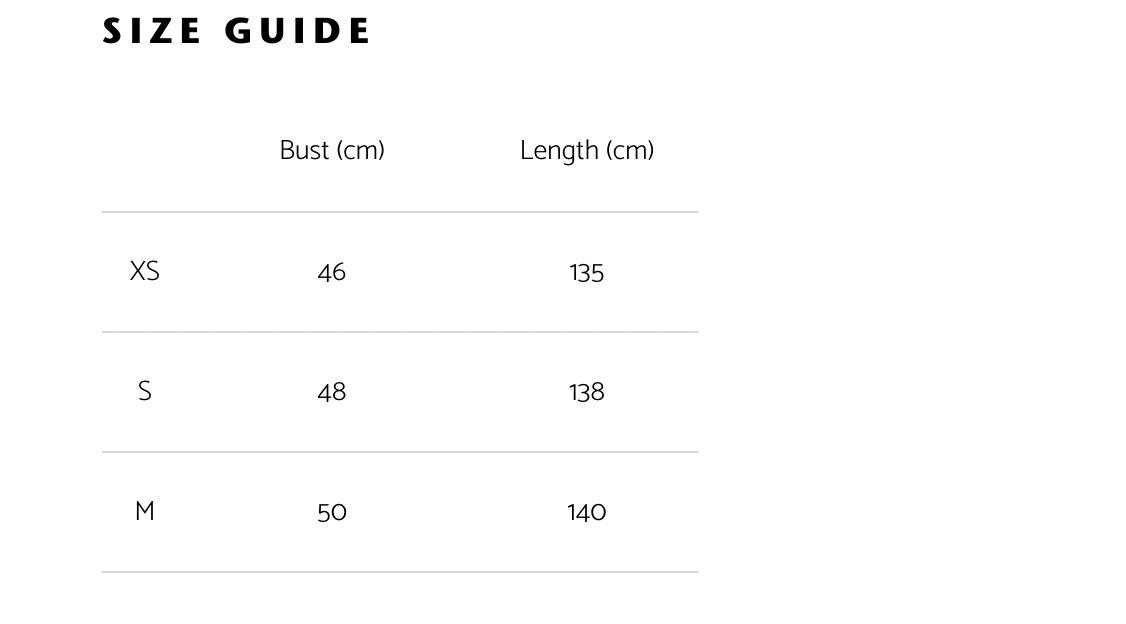Image resolution: width=1126 pixels, height=624 pixels.
Task: Click the blank header cell above XS
Action: [x=145, y=151]
